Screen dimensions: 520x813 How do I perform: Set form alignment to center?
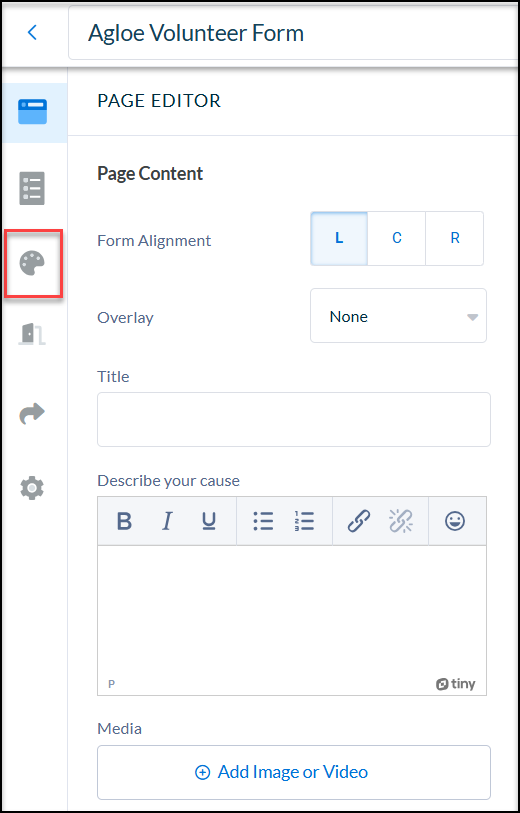click(x=397, y=239)
